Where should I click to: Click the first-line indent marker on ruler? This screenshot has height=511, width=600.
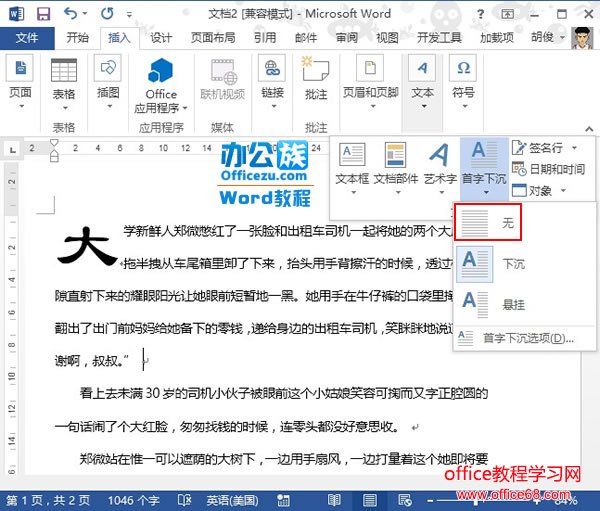[x=54, y=143]
